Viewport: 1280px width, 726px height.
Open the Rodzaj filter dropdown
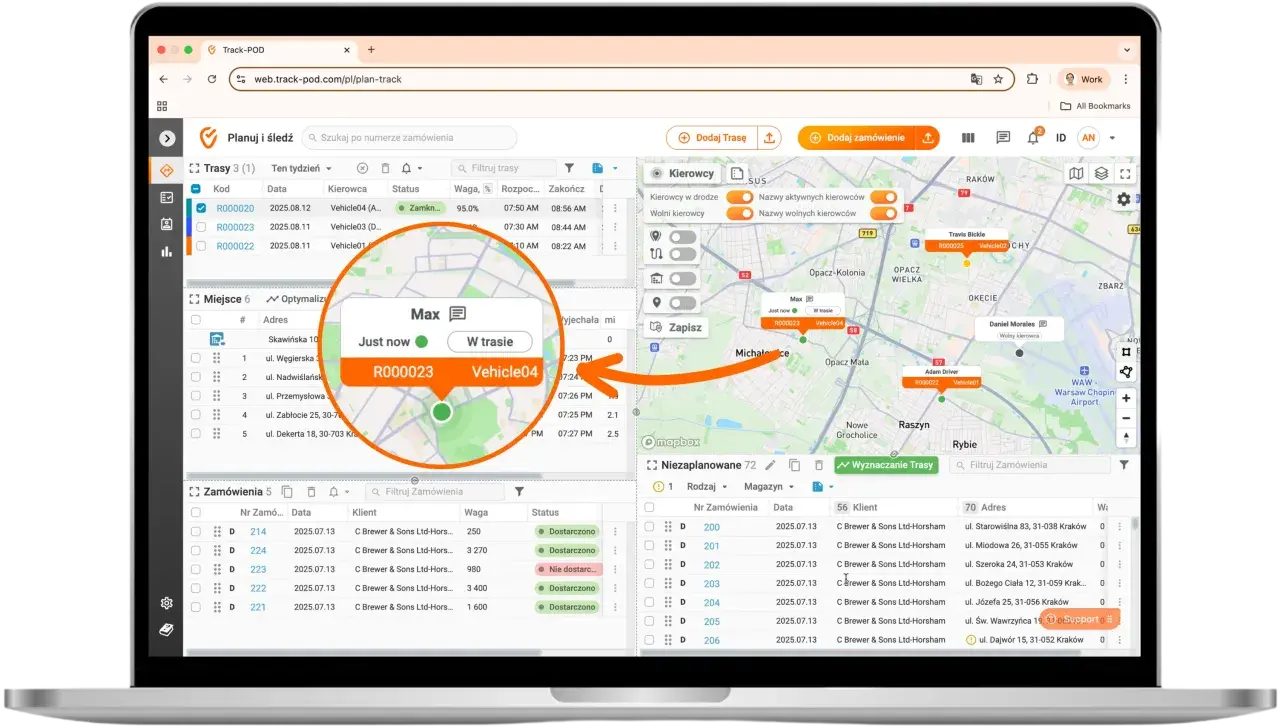[x=707, y=486]
